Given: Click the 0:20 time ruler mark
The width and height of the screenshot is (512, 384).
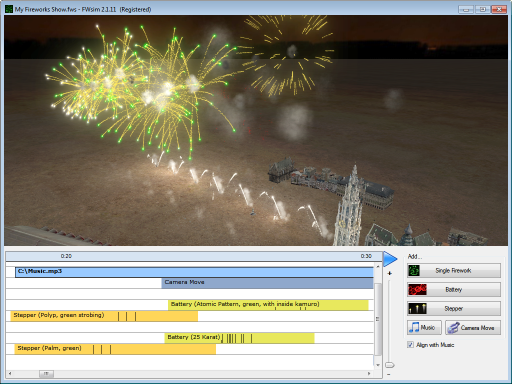Looking at the screenshot, I should (x=66, y=256).
